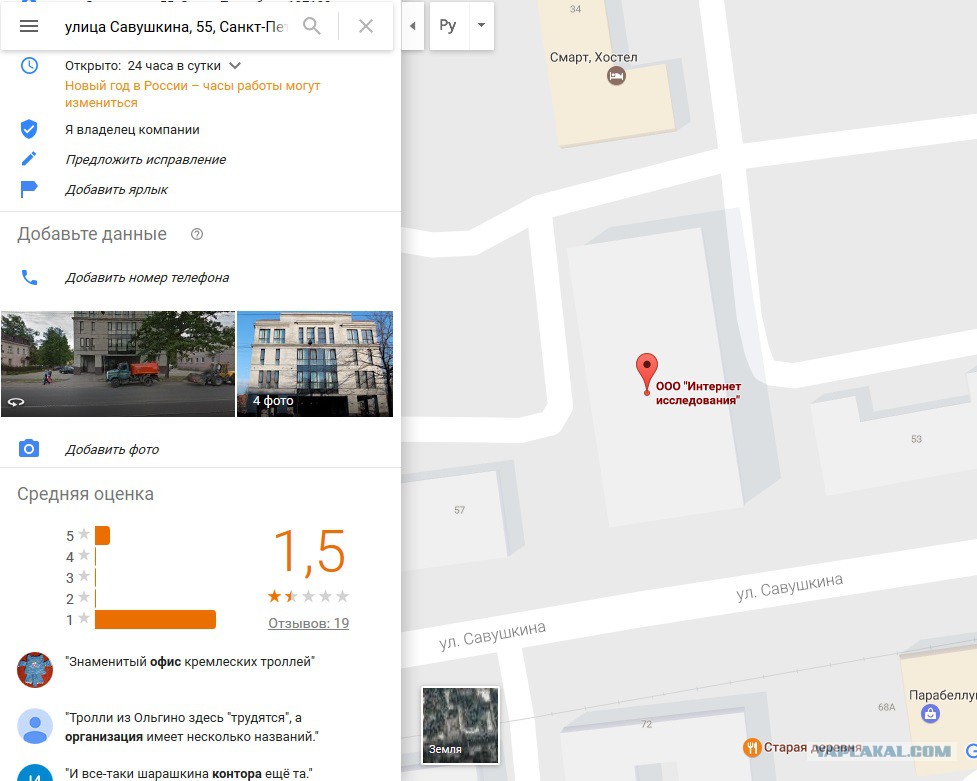The width and height of the screenshot is (977, 781).
Task: Click the Смарт, Хостел lodging icon
Action: point(616,76)
